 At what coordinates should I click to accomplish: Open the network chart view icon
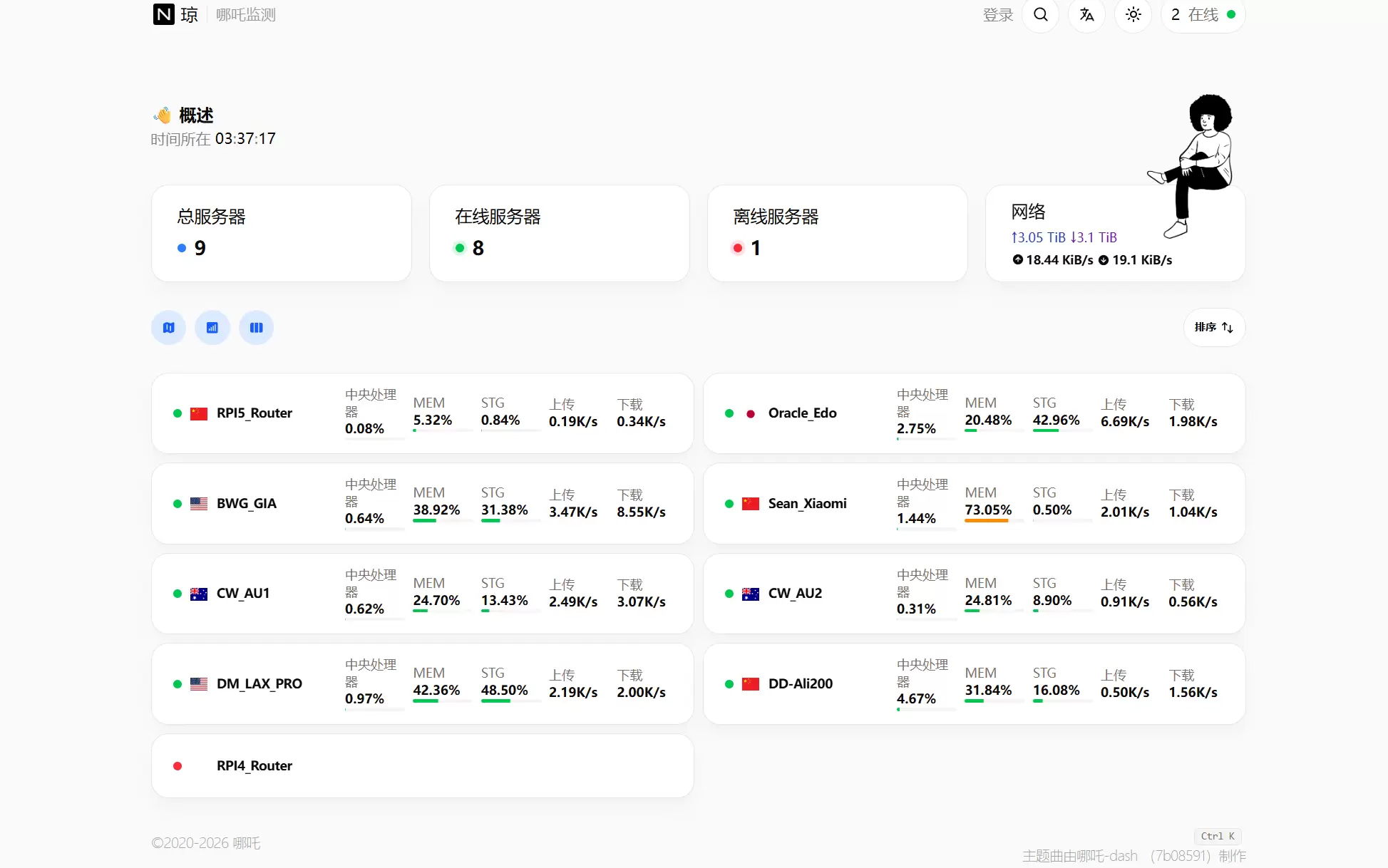(212, 328)
